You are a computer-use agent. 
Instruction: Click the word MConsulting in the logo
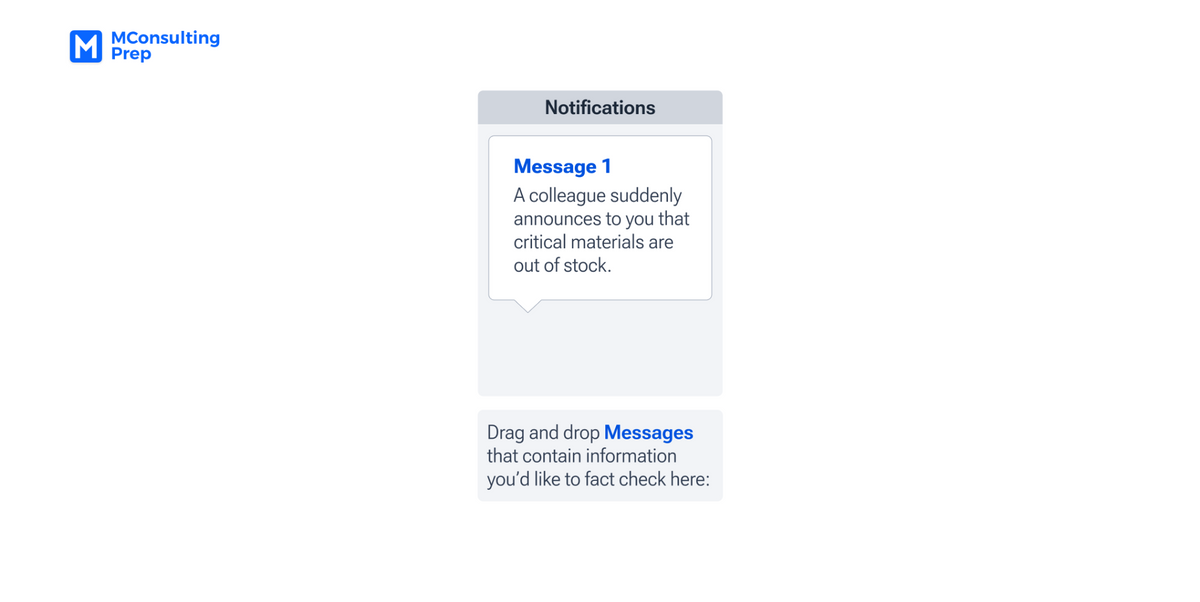pos(165,38)
